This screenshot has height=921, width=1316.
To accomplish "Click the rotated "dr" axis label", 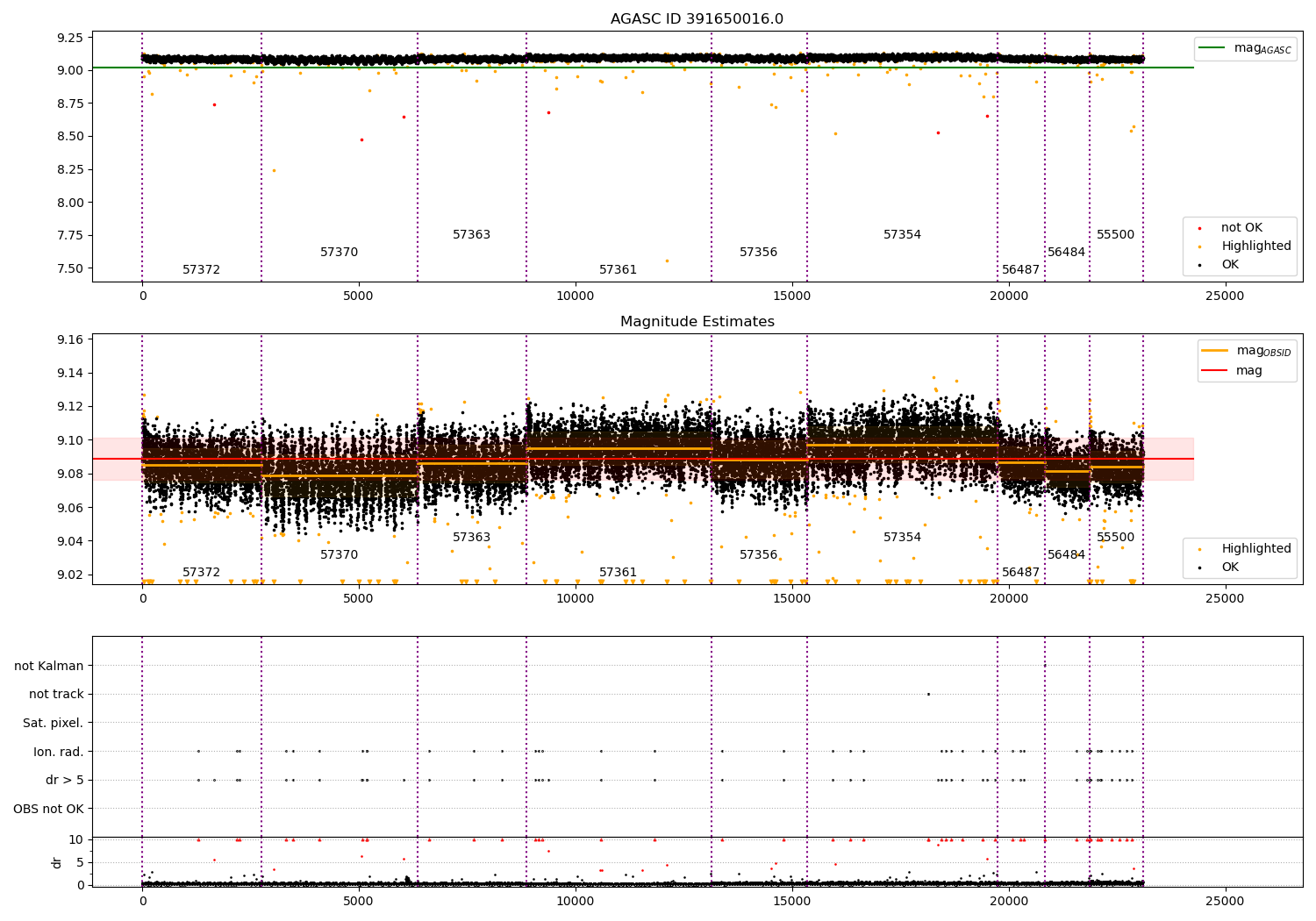I will click(x=57, y=862).
